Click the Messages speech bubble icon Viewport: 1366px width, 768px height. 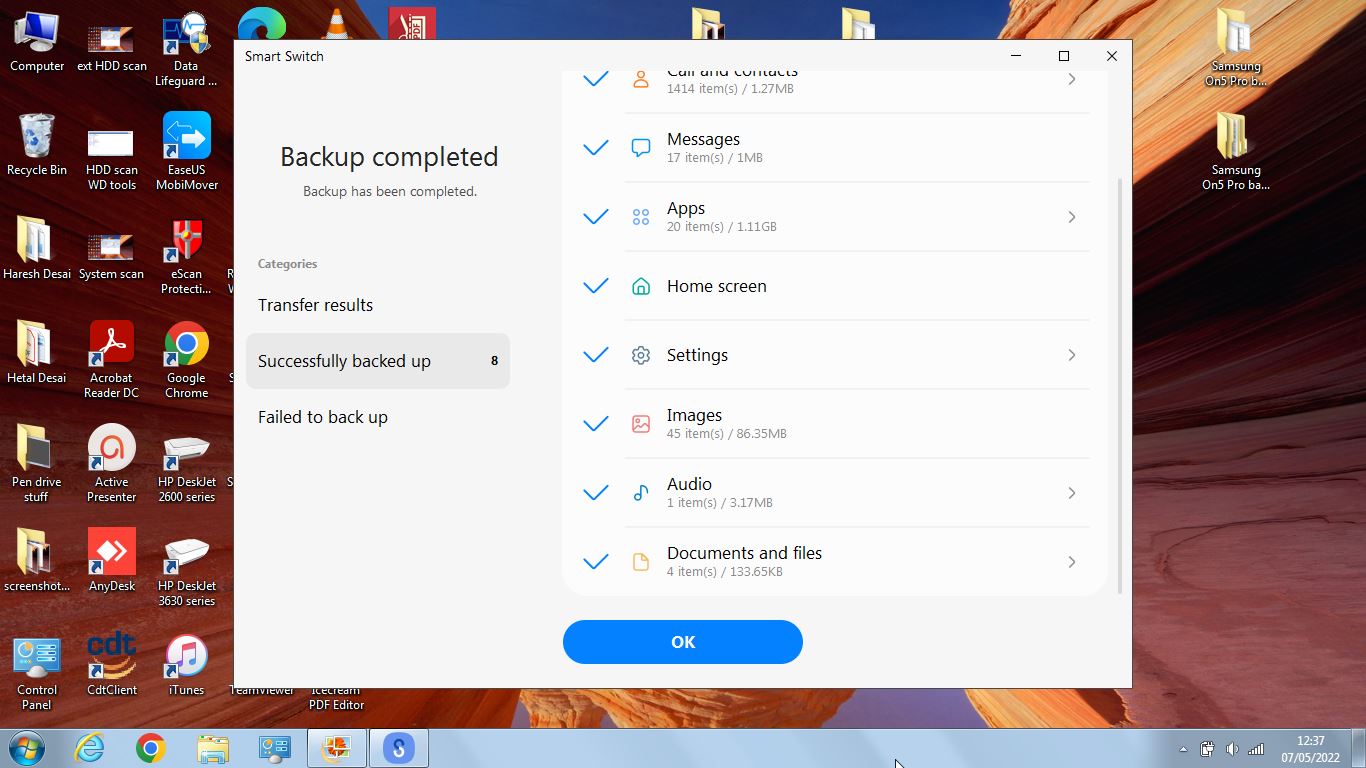[x=641, y=148]
